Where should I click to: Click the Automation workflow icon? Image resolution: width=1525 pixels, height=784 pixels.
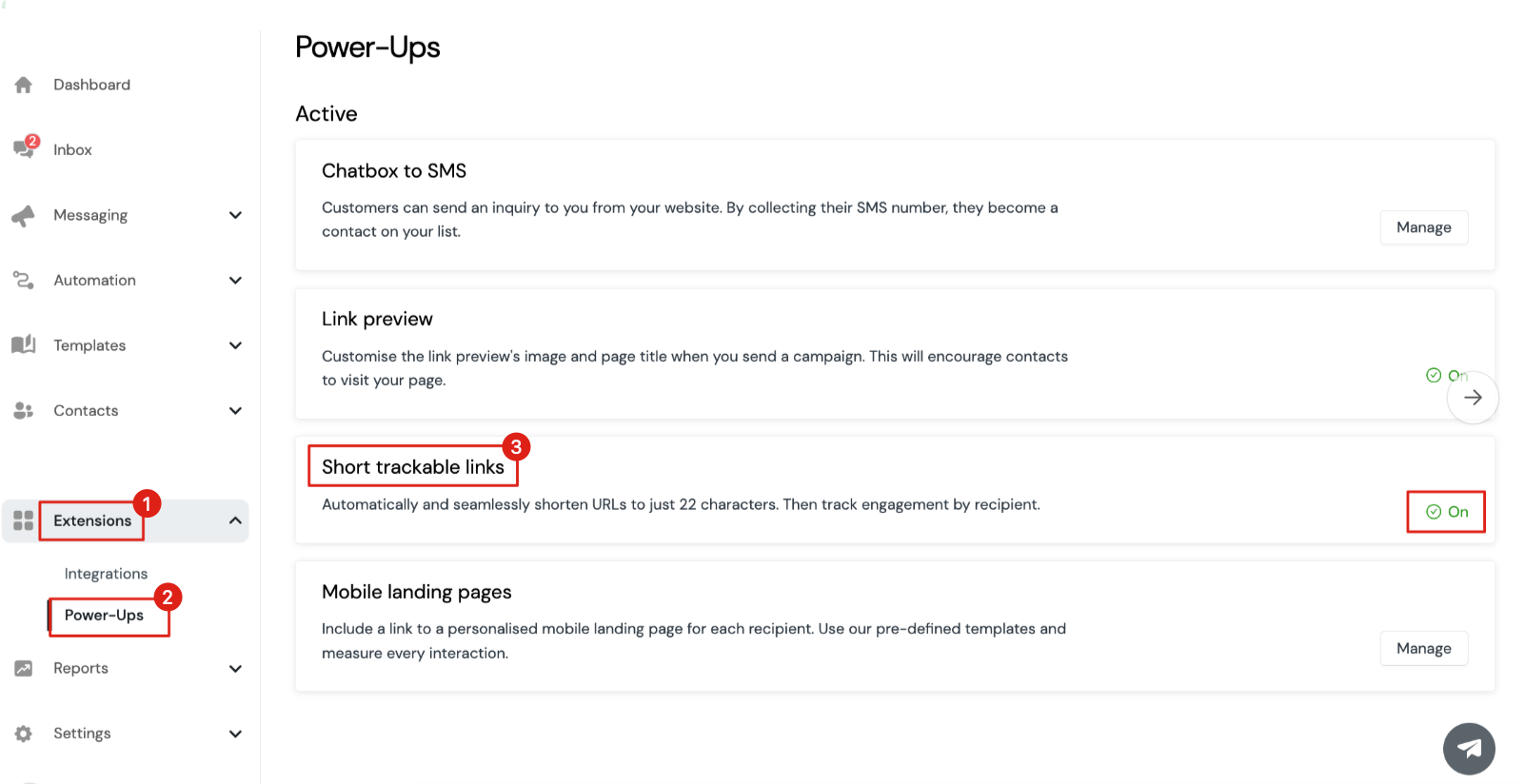(x=23, y=280)
